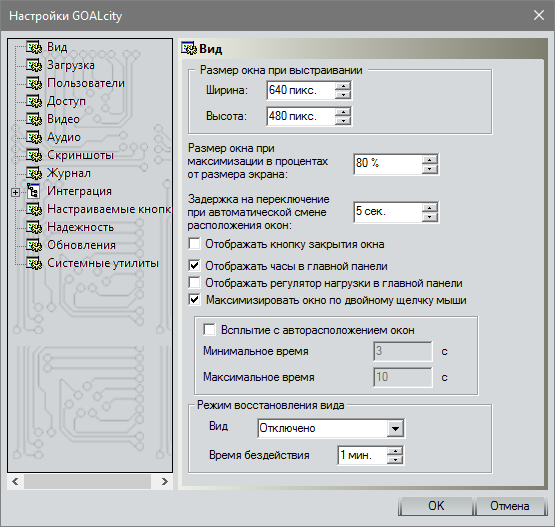This screenshot has height=527, width=555.
Task: Click the 1 мин. idle time field
Action: 362,455
